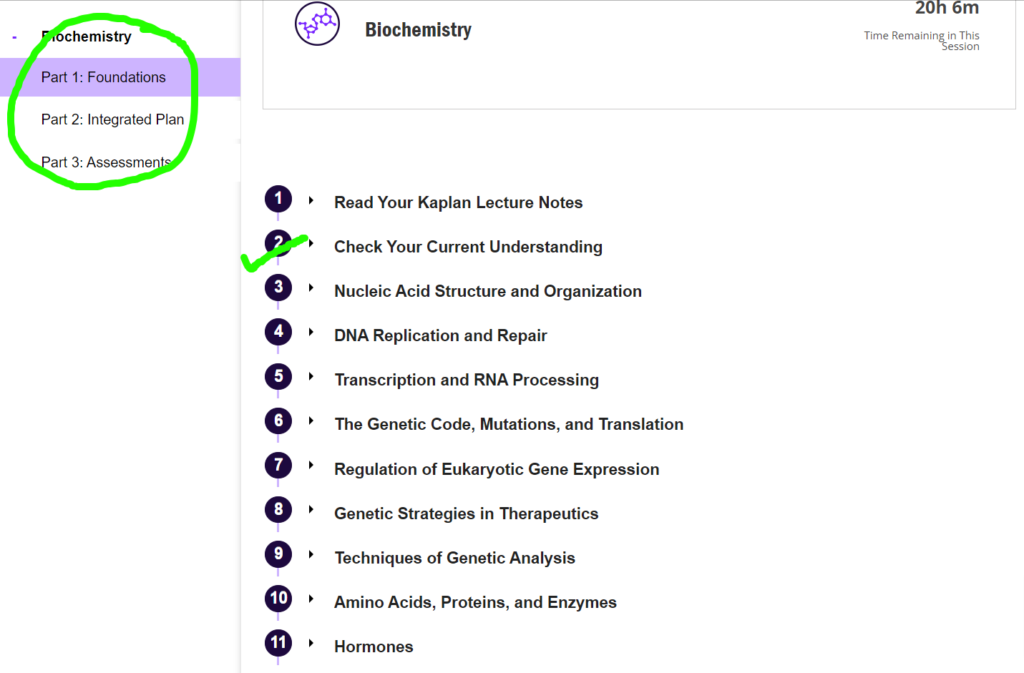Open Genetic Strategies in Therapeutics
Image resolution: width=1024 pixels, height=673 pixels.
click(x=466, y=513)
